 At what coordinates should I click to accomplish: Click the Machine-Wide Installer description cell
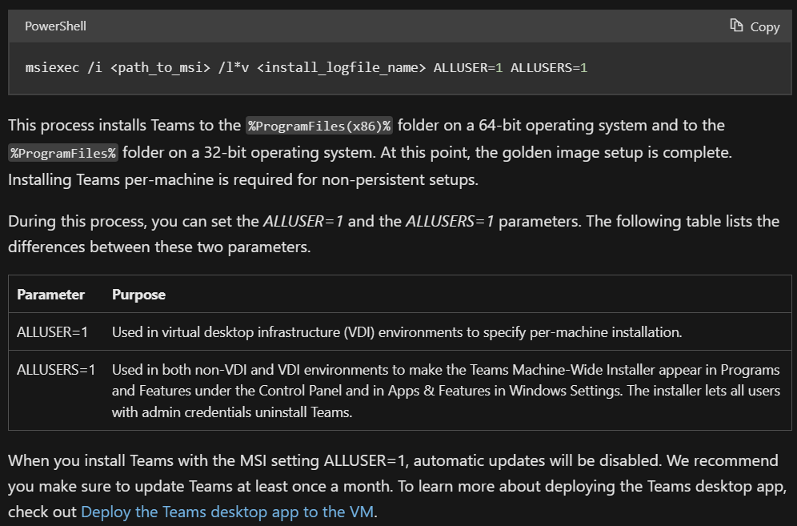coord(444,390)
